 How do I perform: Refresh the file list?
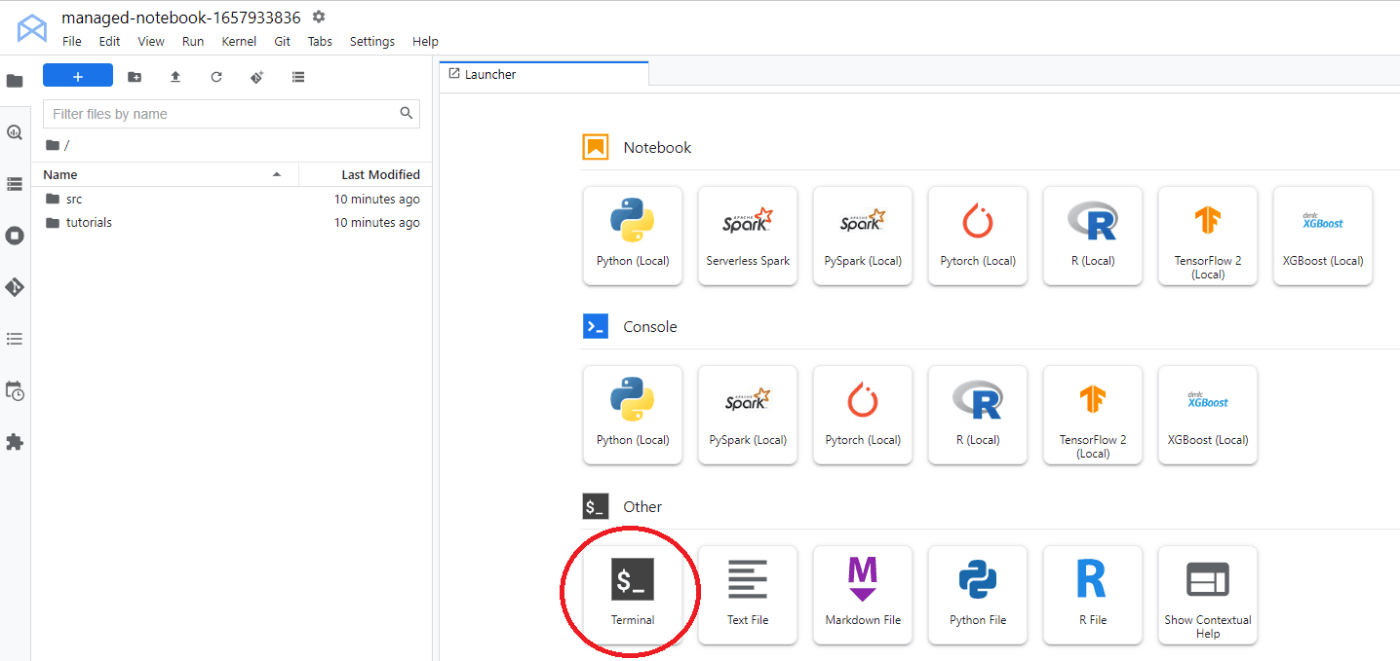pyautogui.click(x=216, y=77)
